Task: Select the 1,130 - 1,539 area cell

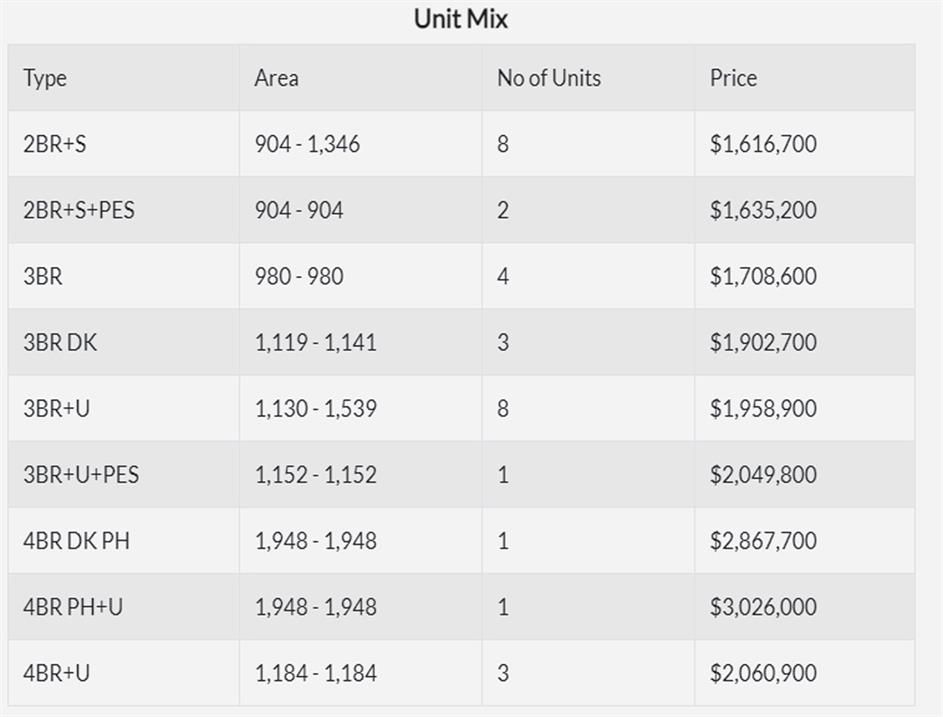Action: pyautogui.click(x=315, y=409)
